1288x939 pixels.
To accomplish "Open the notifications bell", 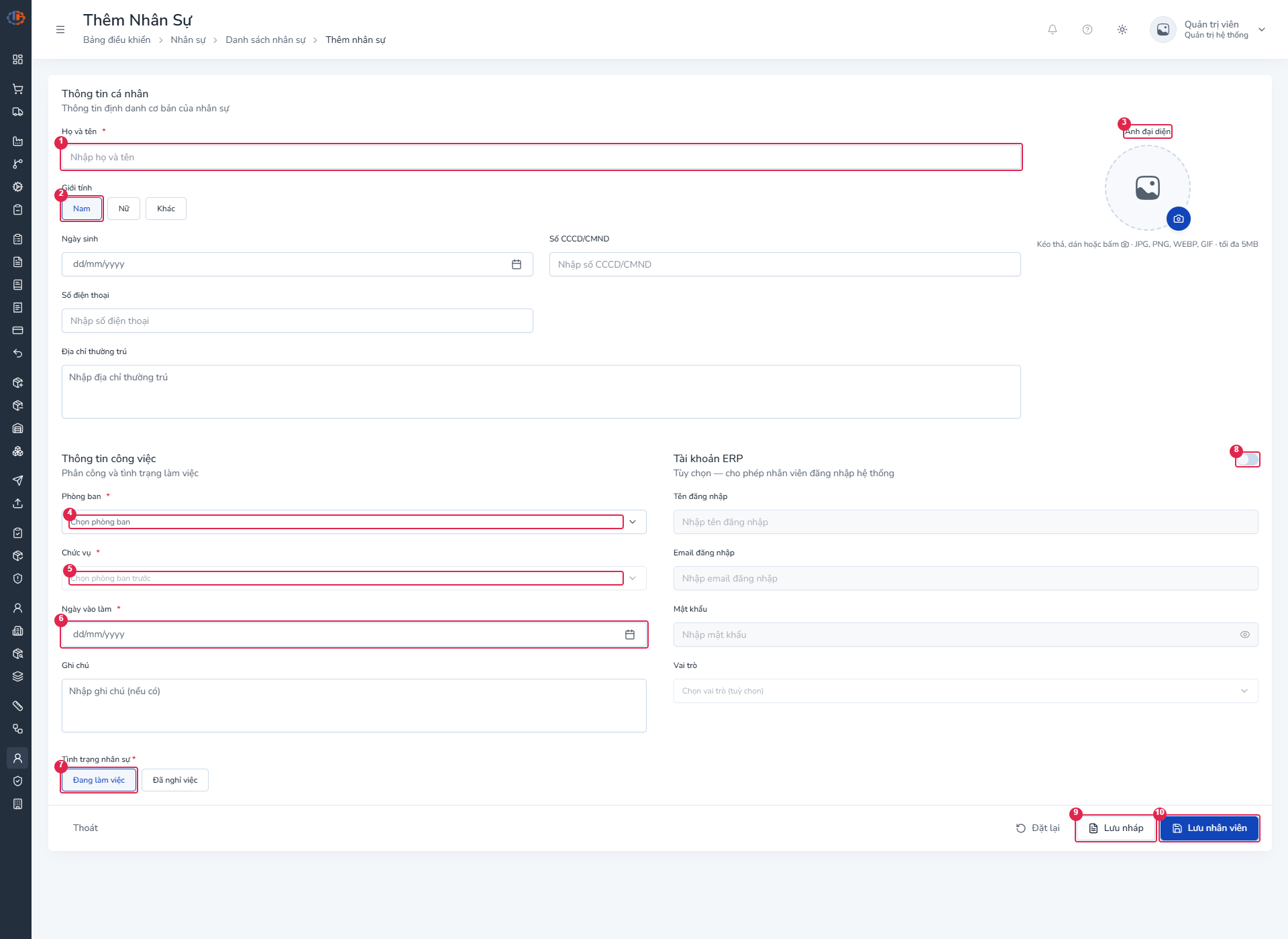I will coord(1053,30).
